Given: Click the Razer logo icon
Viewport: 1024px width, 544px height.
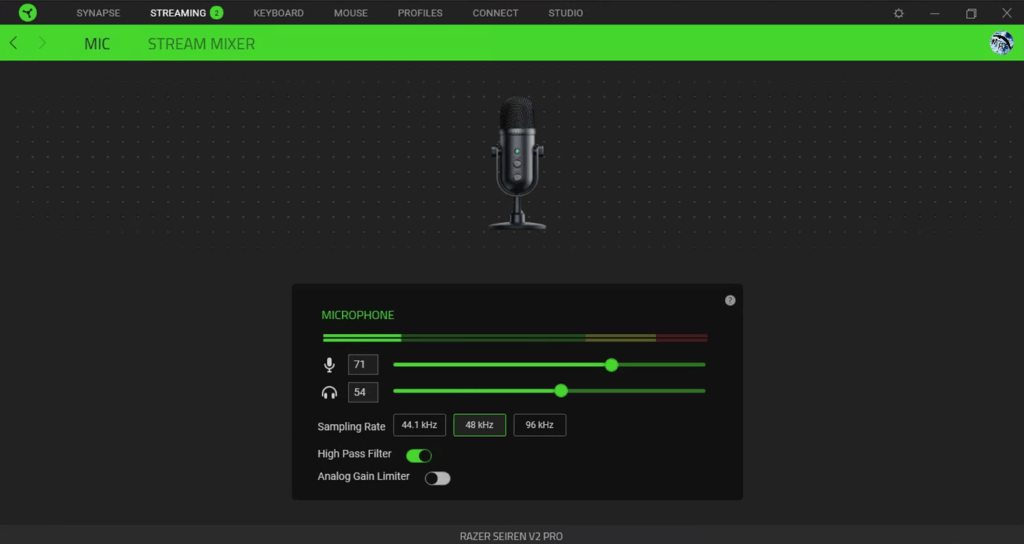Looking at the screenshot, I should click(x=27, y=13).
